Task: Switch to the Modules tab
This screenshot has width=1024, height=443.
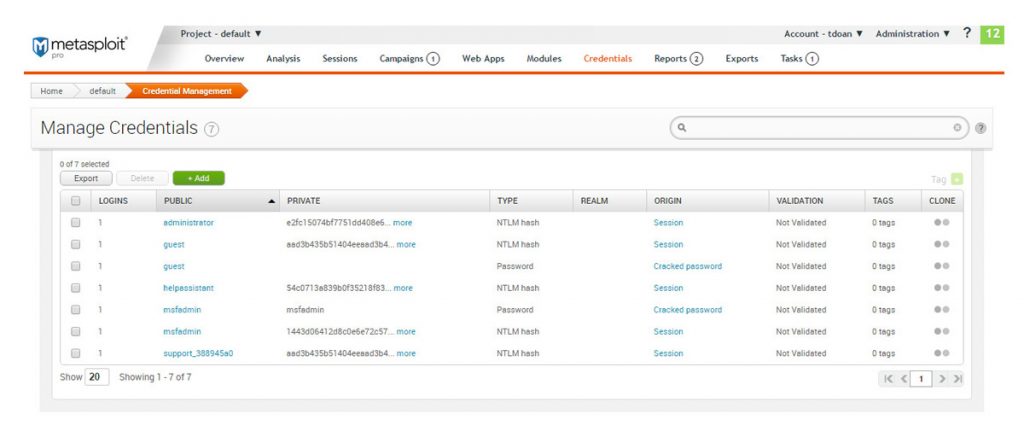Action: coord(544,59)
